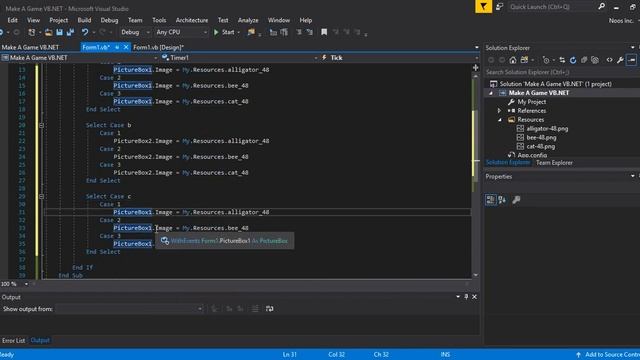Image resolution: width=640 pixels, height=360 pixels.
Task: Click the Undo arrow icon
Action: point(84,32)
